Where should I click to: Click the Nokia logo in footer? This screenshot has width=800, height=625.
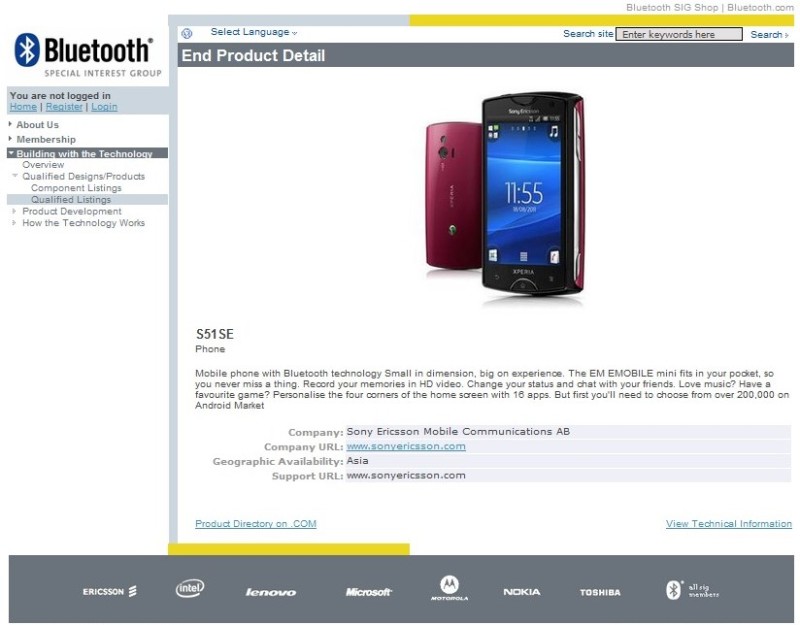[521, 592]
